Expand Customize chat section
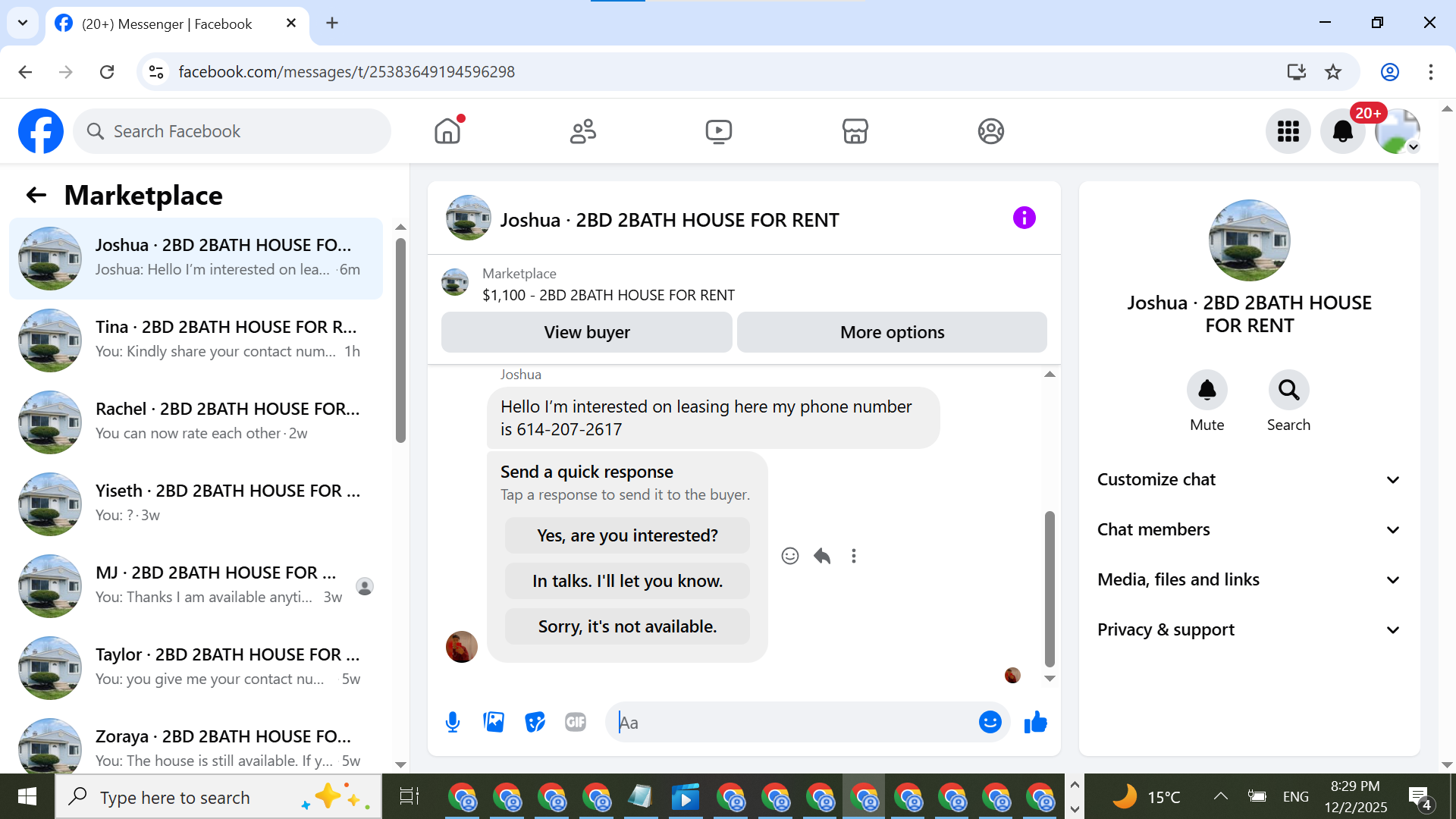 coord(1248,479)
